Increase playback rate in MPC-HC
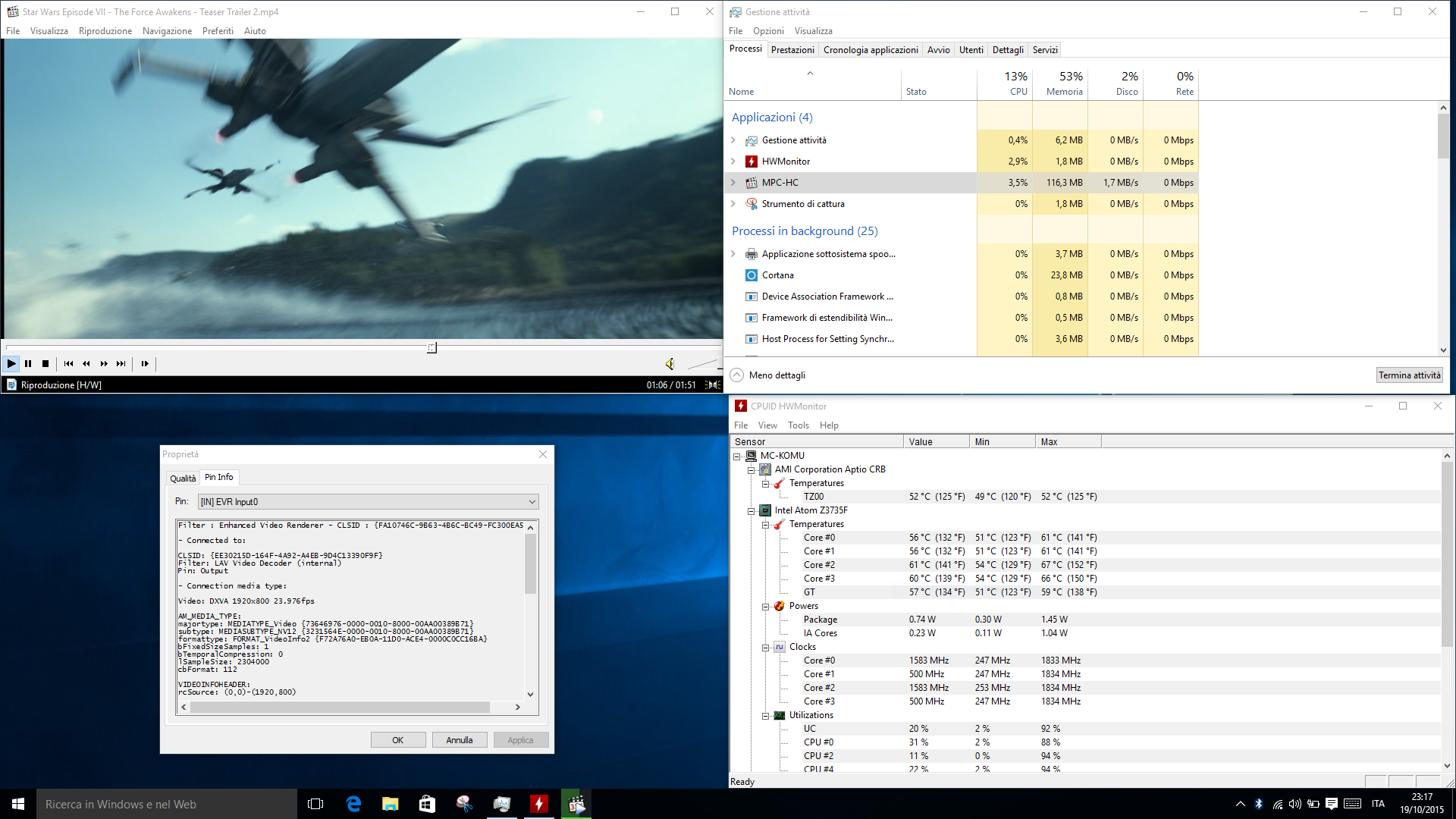This screenshot has width=1456, height=819. click(104, 364)
